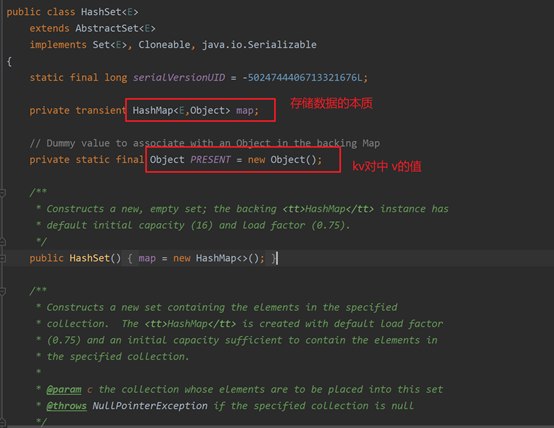Click HashMap type in the private transient field
The image size is (554, 428).
pos(153,110)
